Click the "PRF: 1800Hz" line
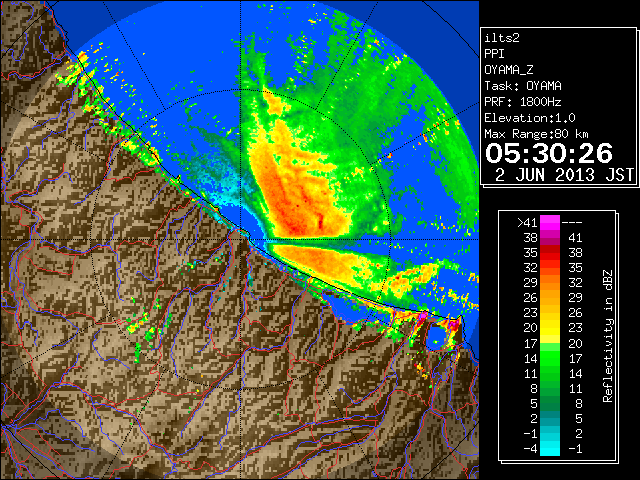 point(523,102)
